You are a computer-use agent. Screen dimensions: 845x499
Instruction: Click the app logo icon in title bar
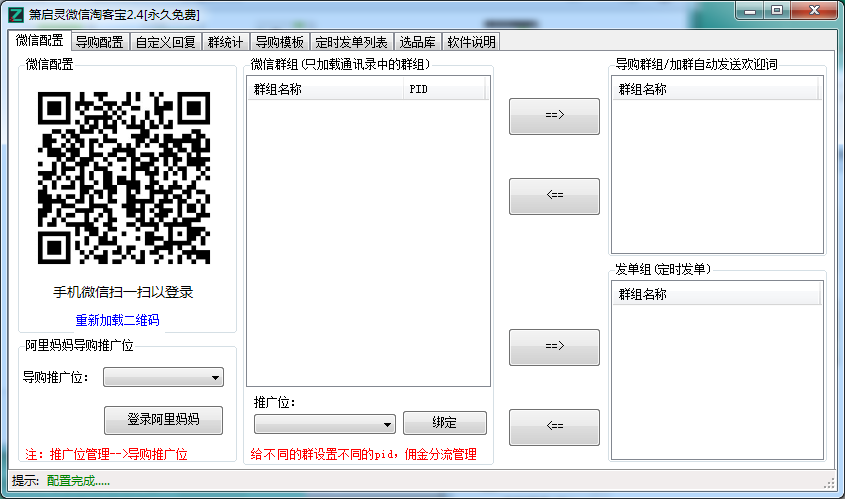pyautogui.click(x=16, y=15)
